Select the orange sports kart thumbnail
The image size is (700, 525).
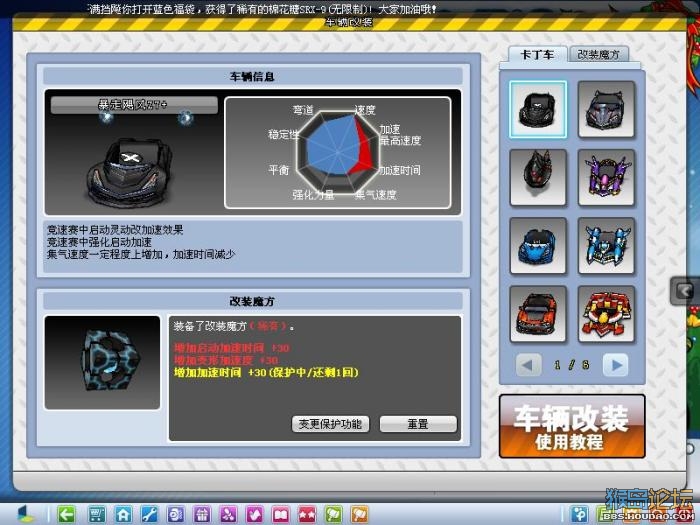[538, 314]
